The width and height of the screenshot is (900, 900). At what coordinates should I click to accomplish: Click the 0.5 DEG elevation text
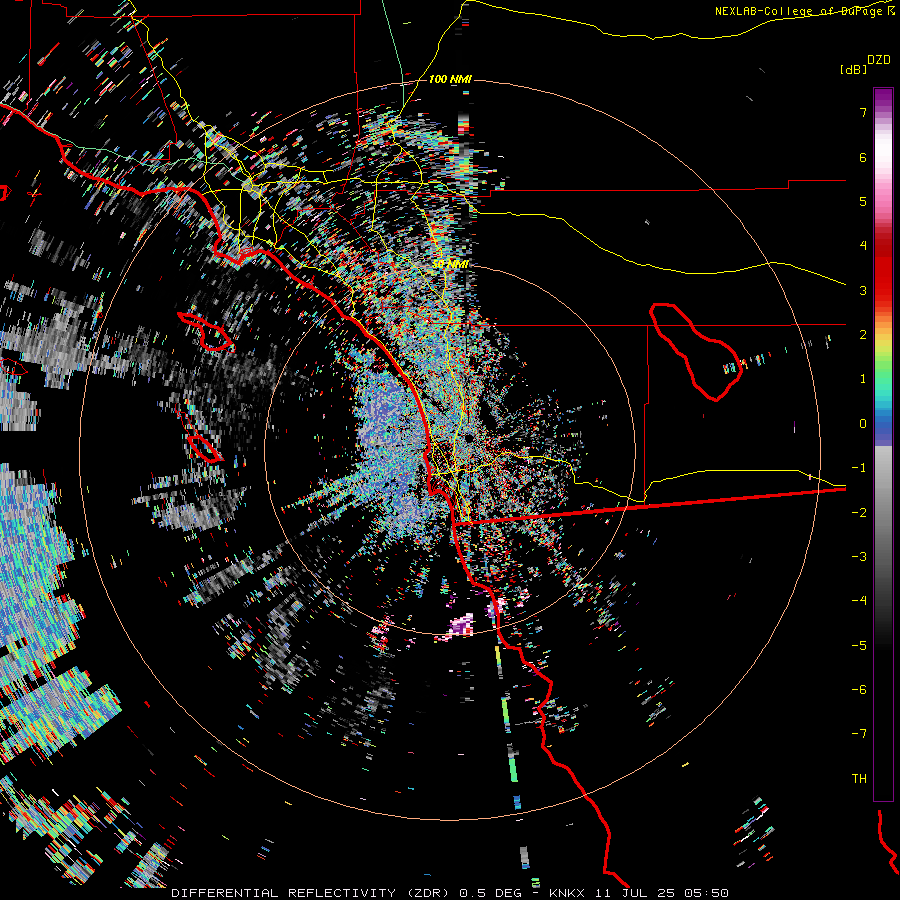point(491,893)
